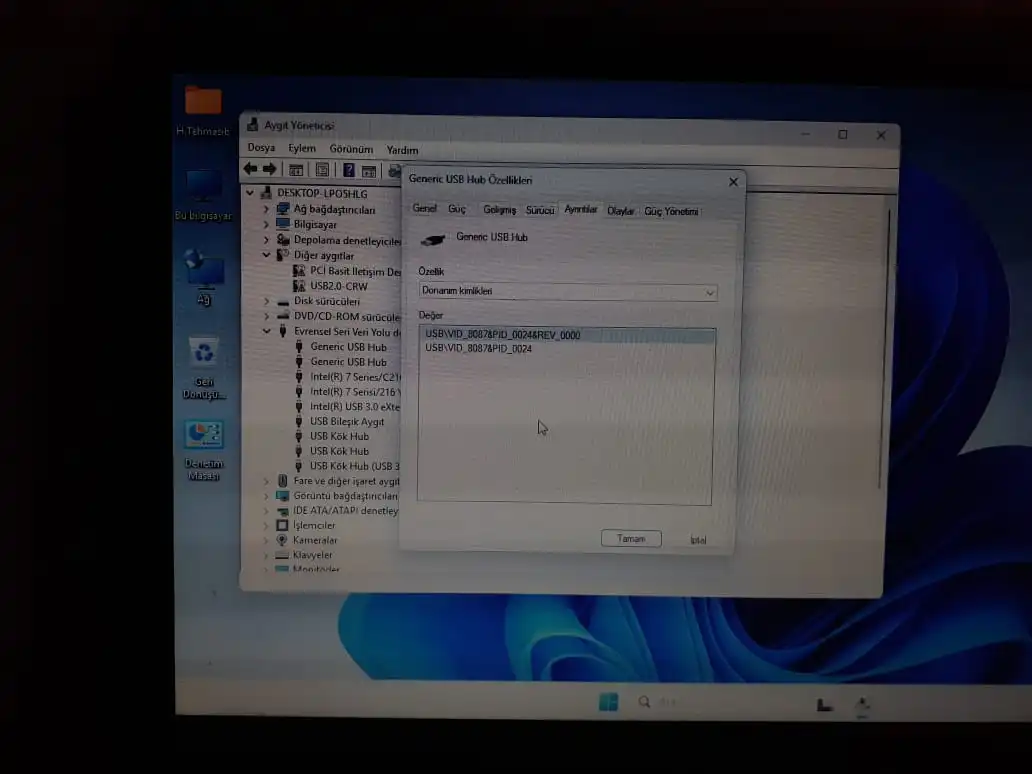This screenshot has width=1032, height=774.
Task: Click the Forward arrow in Device Manager toolbar
Action: [269, 169]
